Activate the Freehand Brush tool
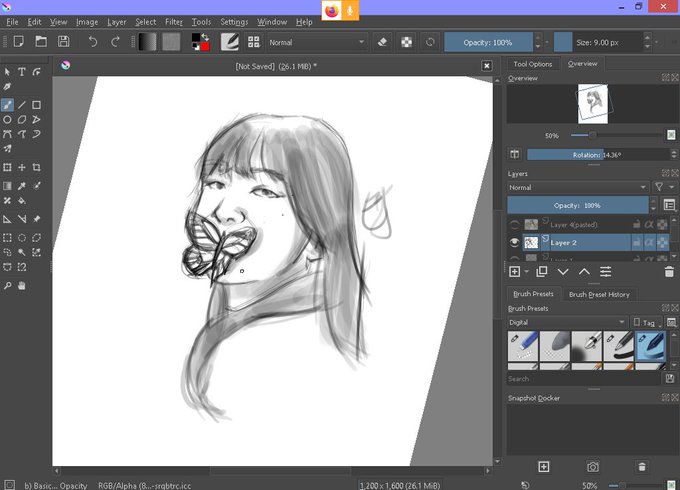Screen dimensions: 680x490 7,105
